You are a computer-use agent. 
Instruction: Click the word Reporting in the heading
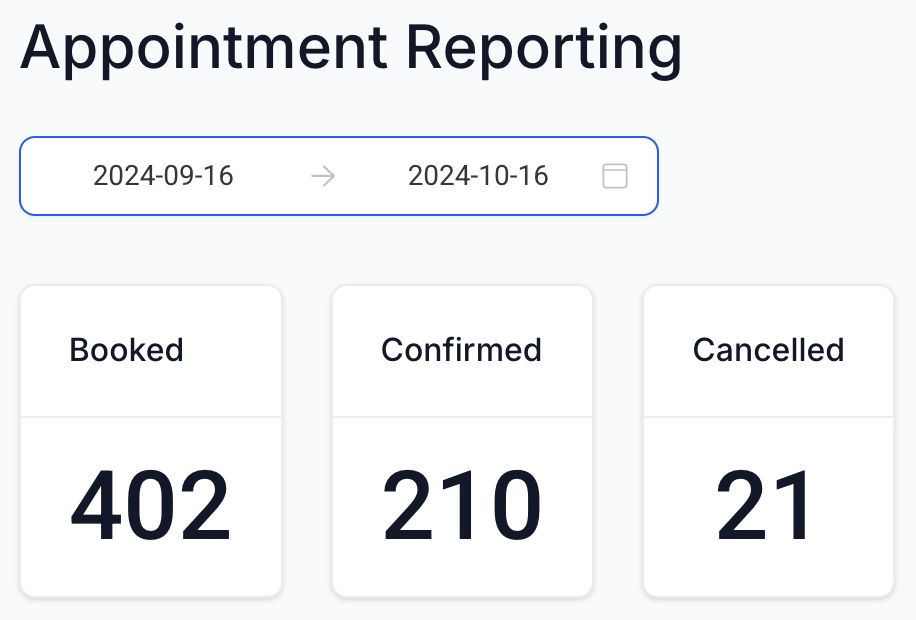click(x=545, y=47)
